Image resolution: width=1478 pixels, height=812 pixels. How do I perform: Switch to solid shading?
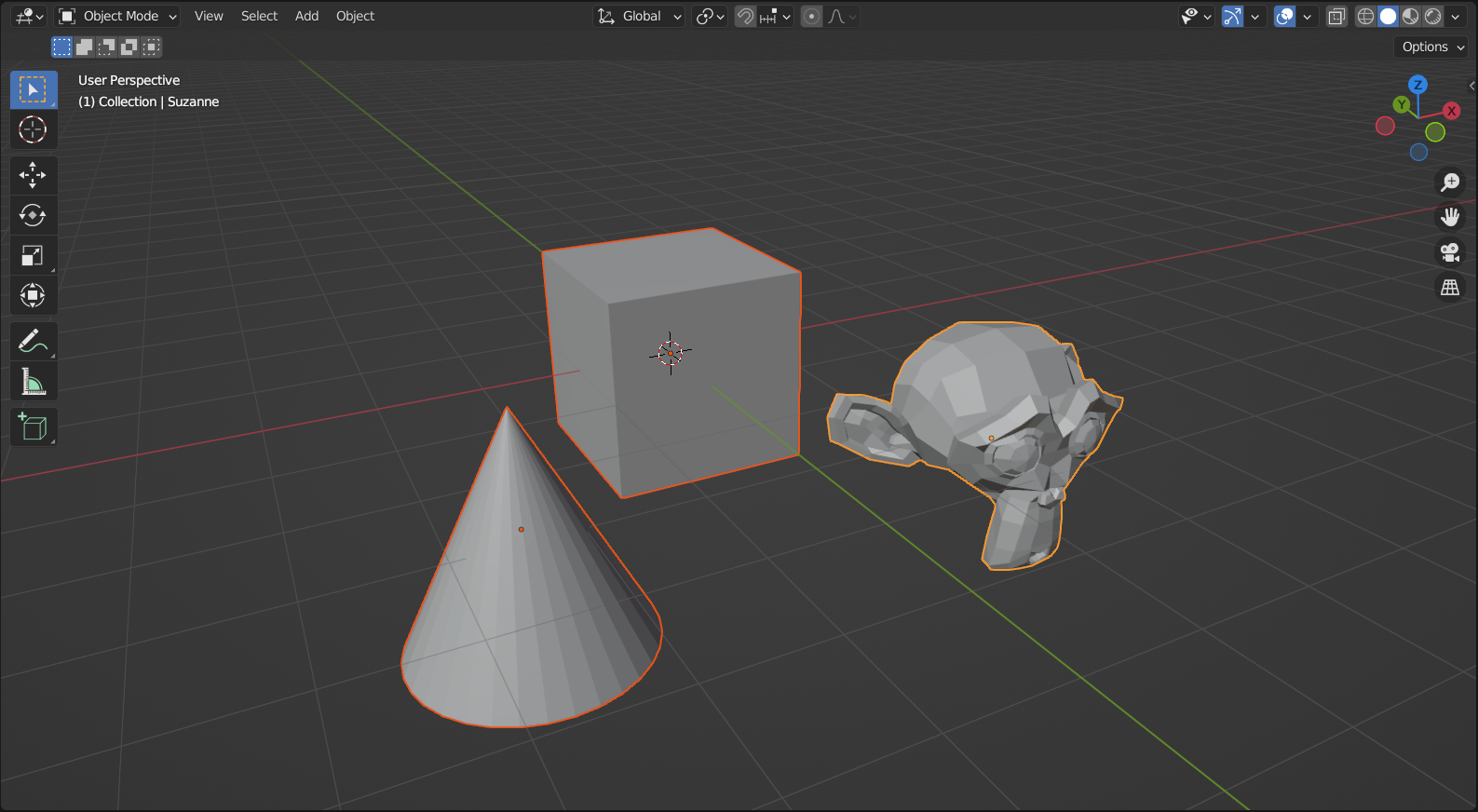pyautogui.click(x=1389, y=16)
